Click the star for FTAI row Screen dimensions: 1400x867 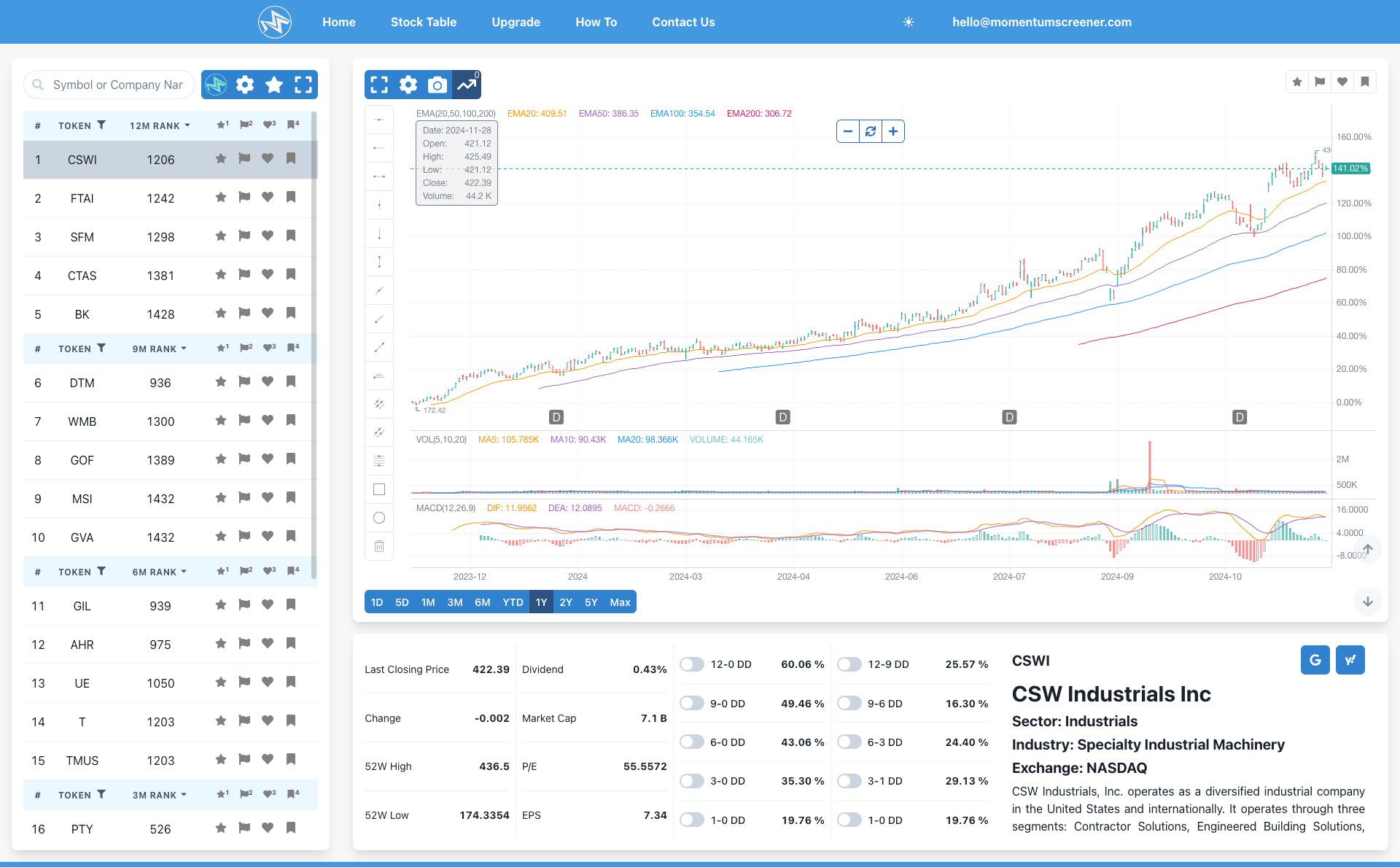[221, 197]
